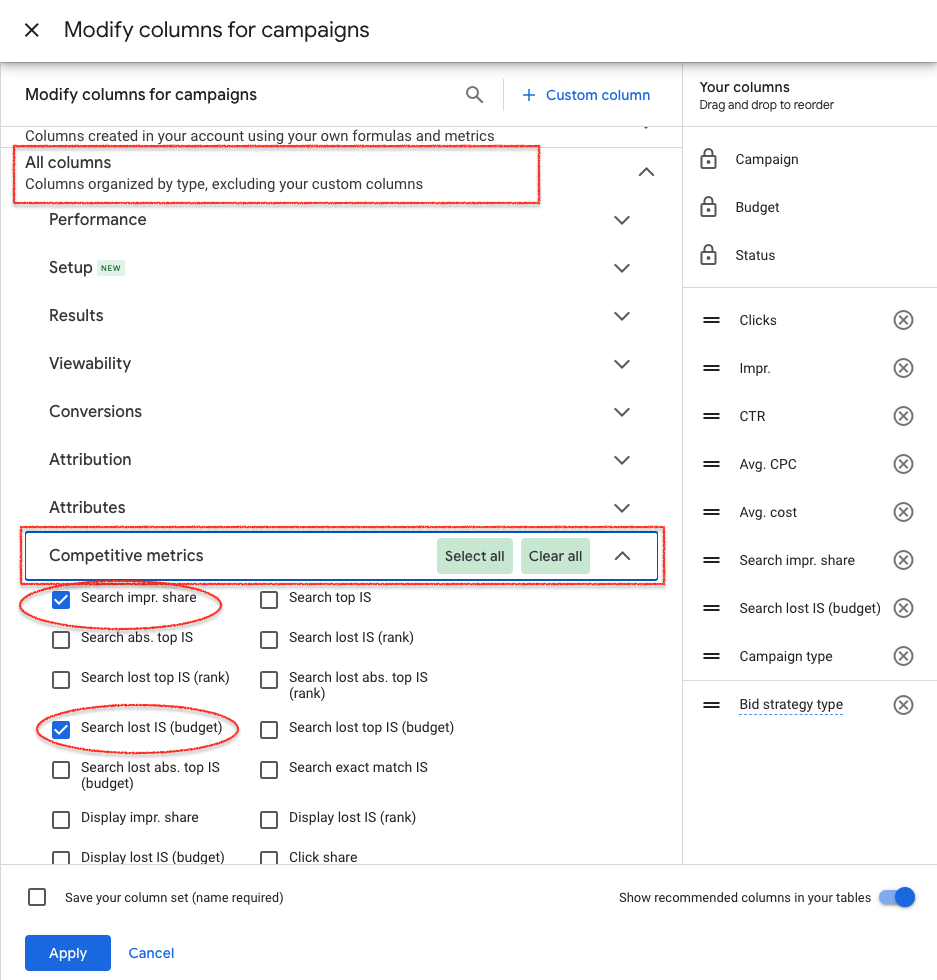Check Search lost abs. top IS (rank) checkbox

(x=269, y=680)
